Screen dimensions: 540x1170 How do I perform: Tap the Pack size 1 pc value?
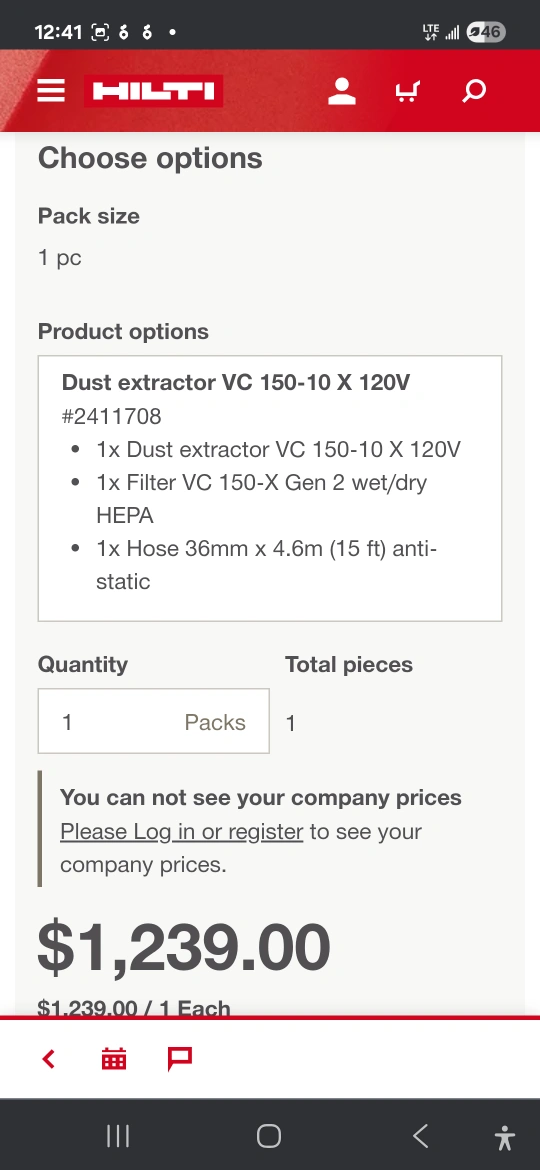(60, 258)
